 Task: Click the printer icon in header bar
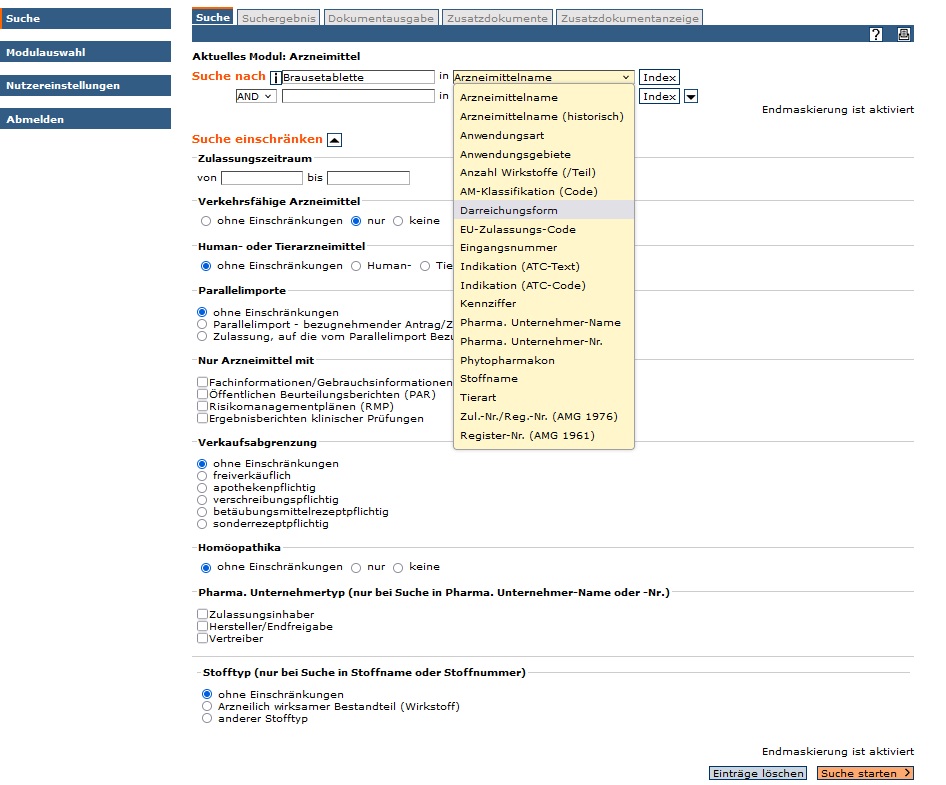[x=904, y=34]
